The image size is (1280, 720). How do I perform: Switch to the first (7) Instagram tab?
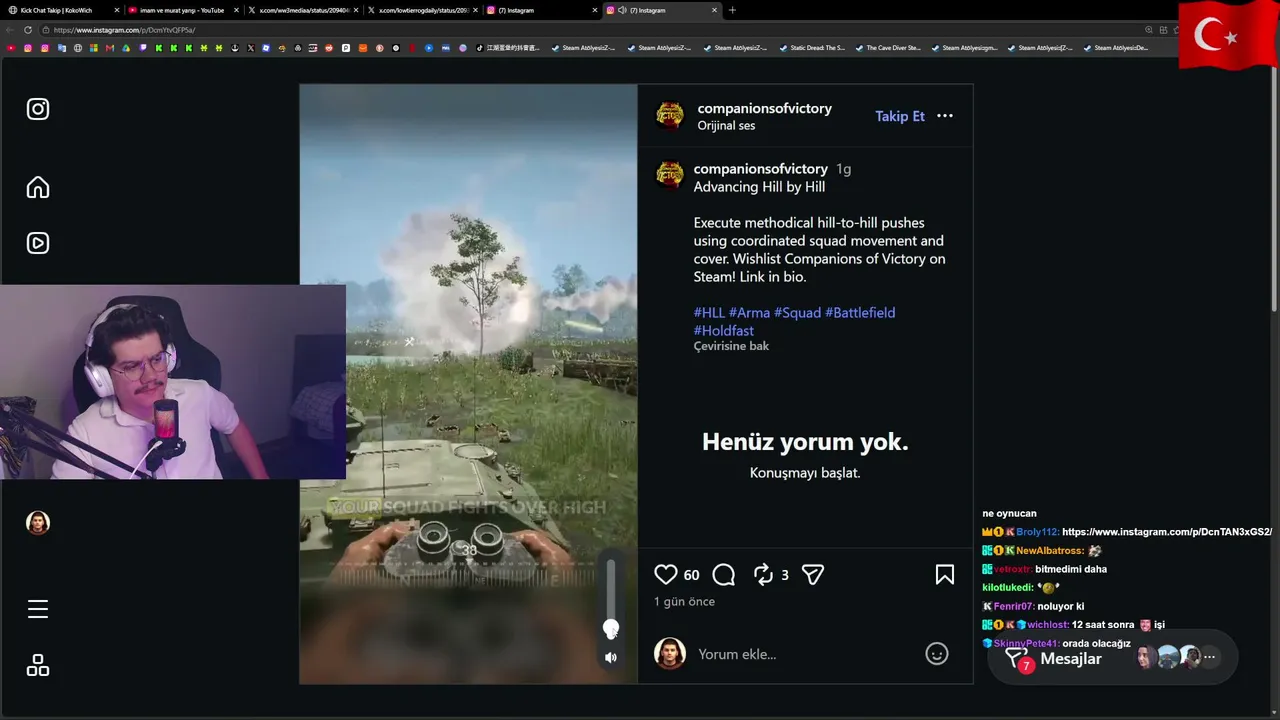(543, 10)
